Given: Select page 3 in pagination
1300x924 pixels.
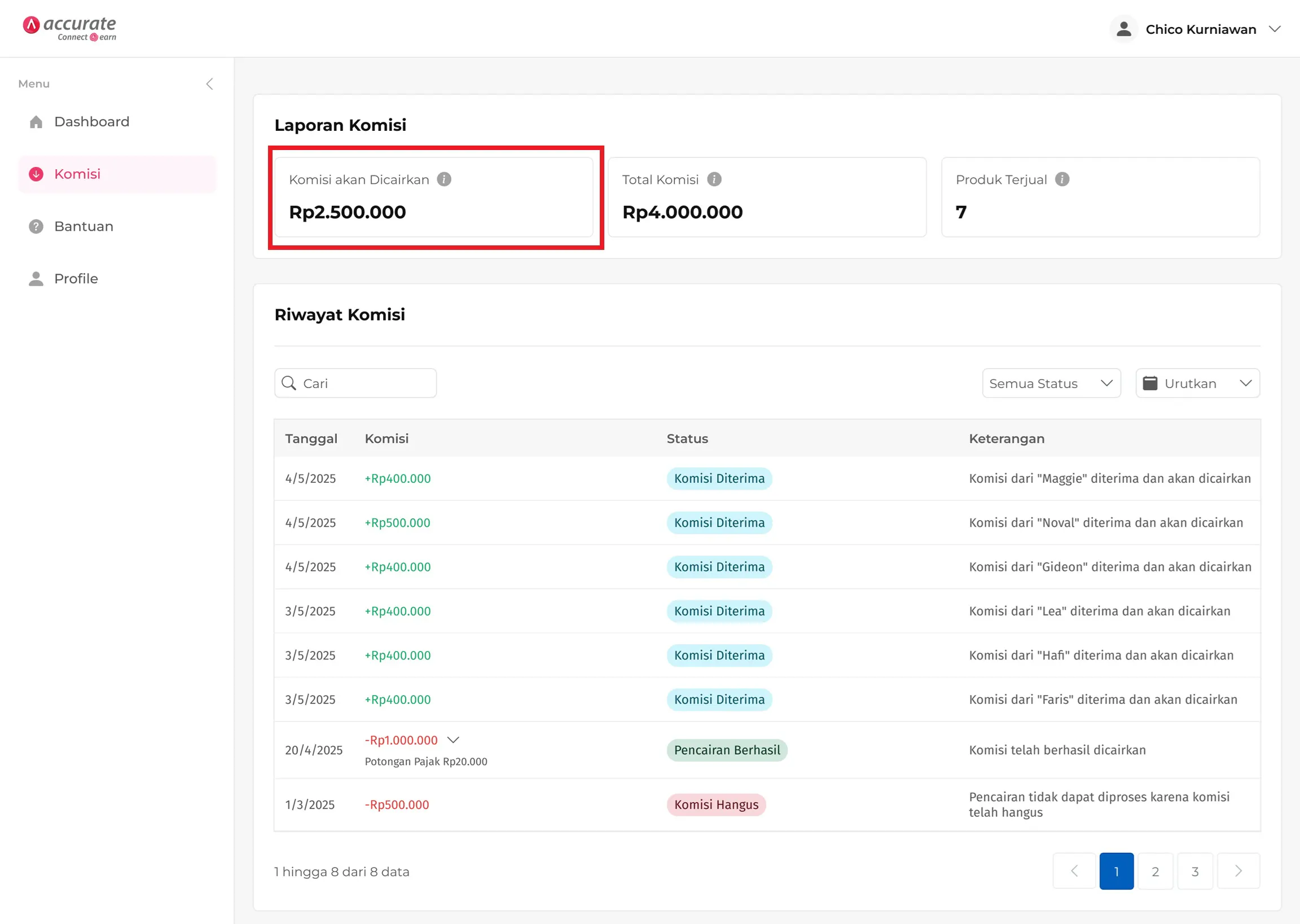Looking at the screenshot, I should pos(1194,870).
